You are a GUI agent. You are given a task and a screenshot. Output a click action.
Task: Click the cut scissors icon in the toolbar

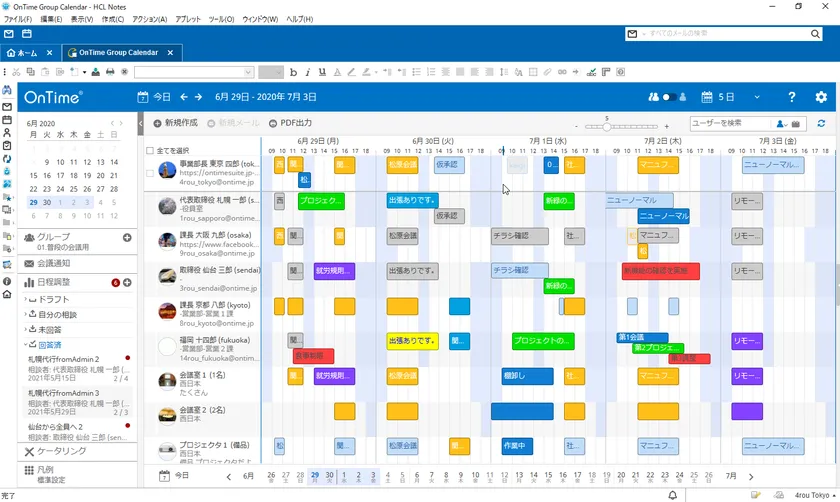tap(16, 72)
